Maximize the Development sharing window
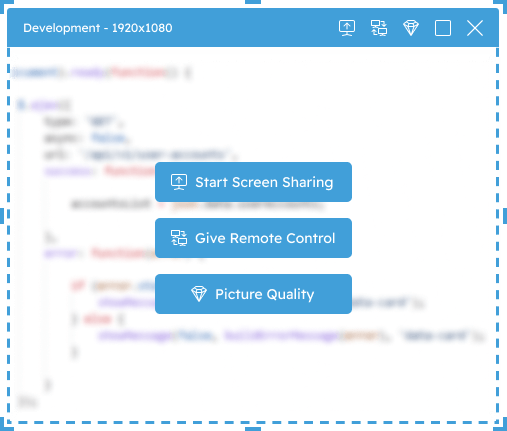Viewport: 507px width, 431px height. click(443, 28)
